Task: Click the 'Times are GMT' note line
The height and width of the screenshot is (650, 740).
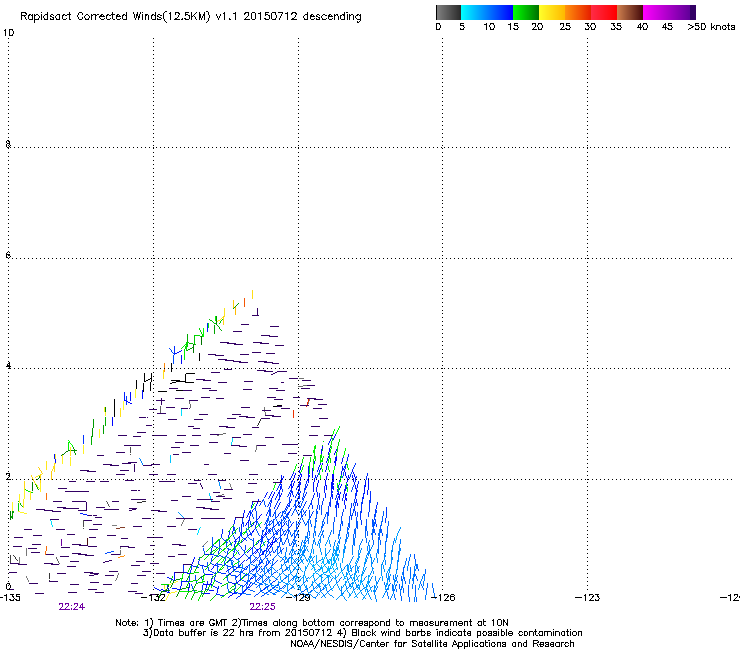Action: [x=312, y=623]
